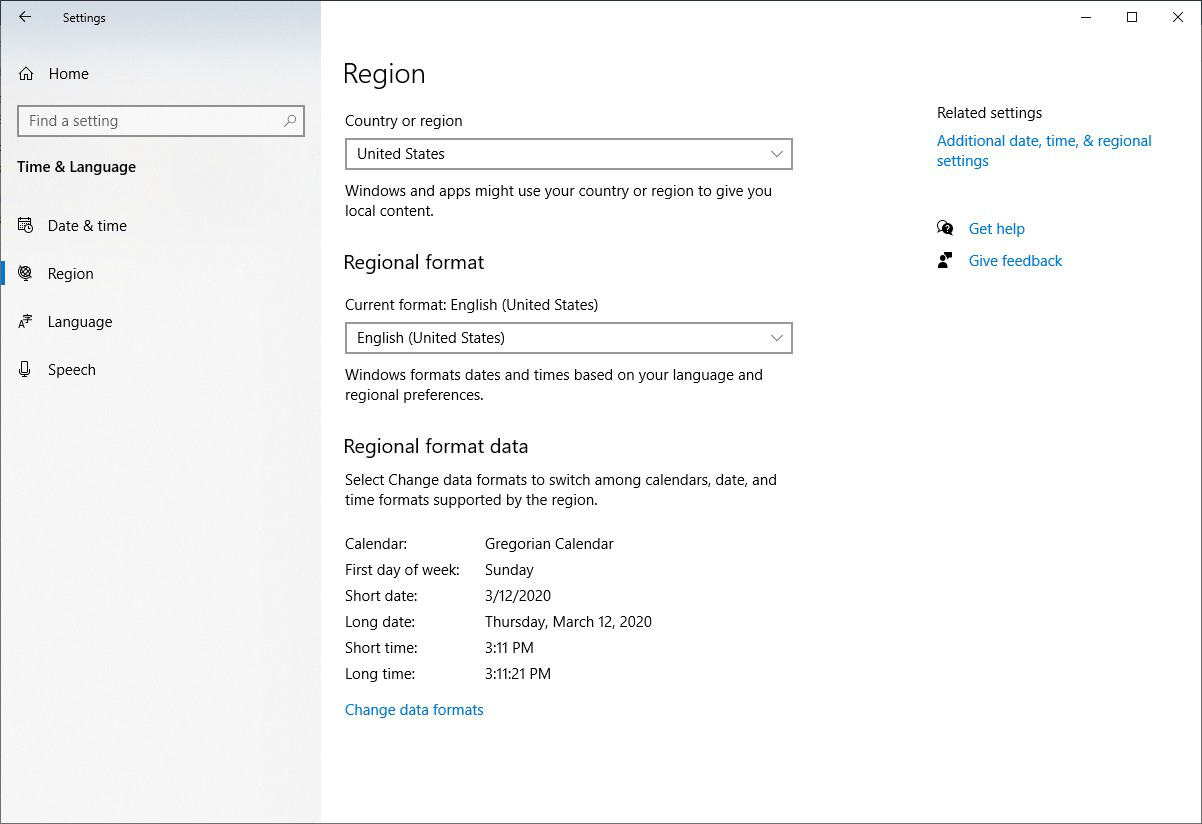The height and width of the screenshot is (824, 1202).
Task: Click Change data formats link
Action: pos(414,710)
